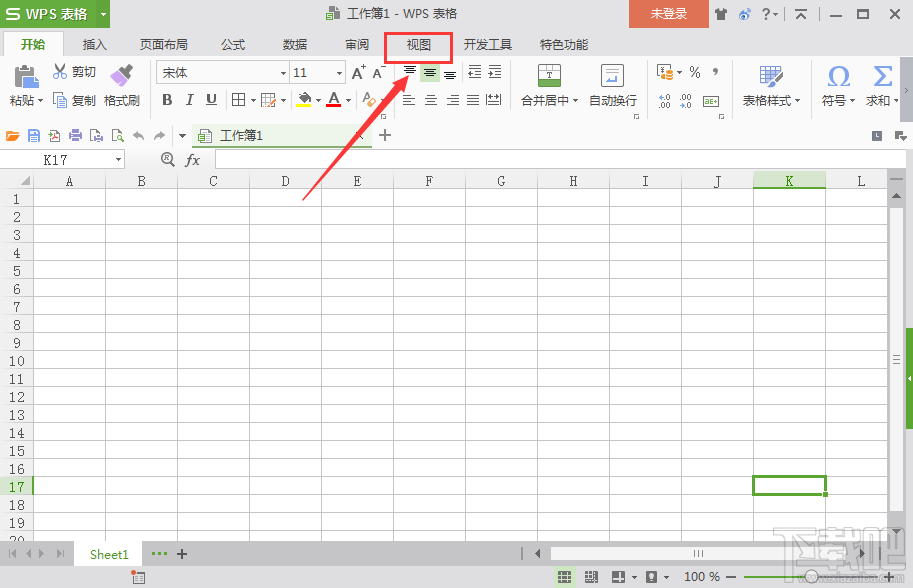
Task: Select the Format Painter tool
Action: (120, 88)
